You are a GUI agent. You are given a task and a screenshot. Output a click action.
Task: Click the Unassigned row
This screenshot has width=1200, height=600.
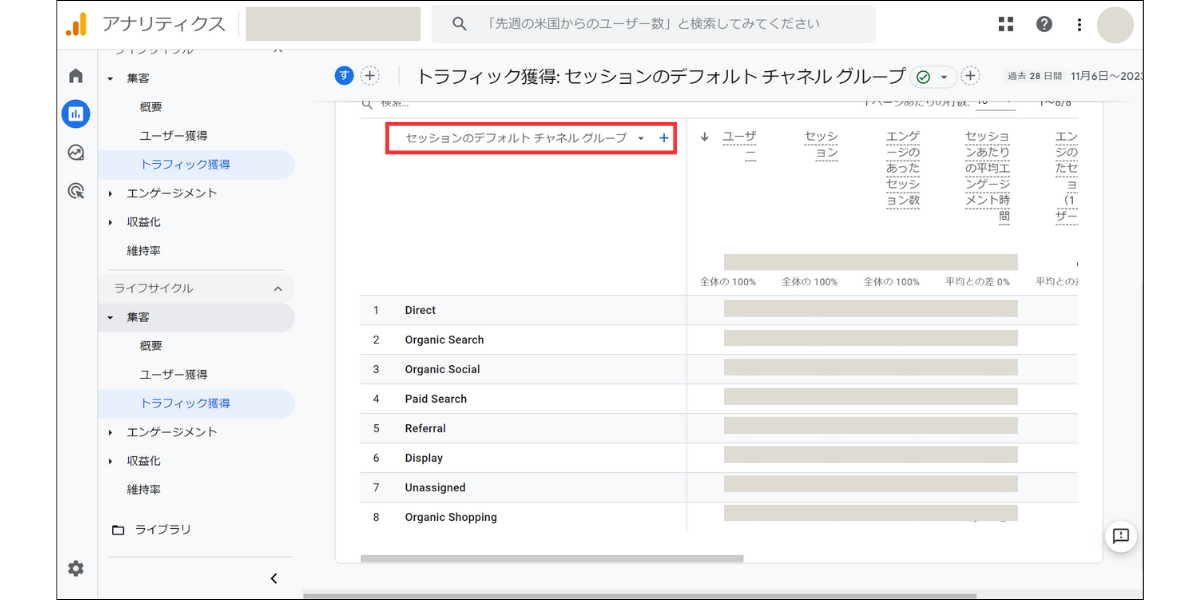coord(719,487)
